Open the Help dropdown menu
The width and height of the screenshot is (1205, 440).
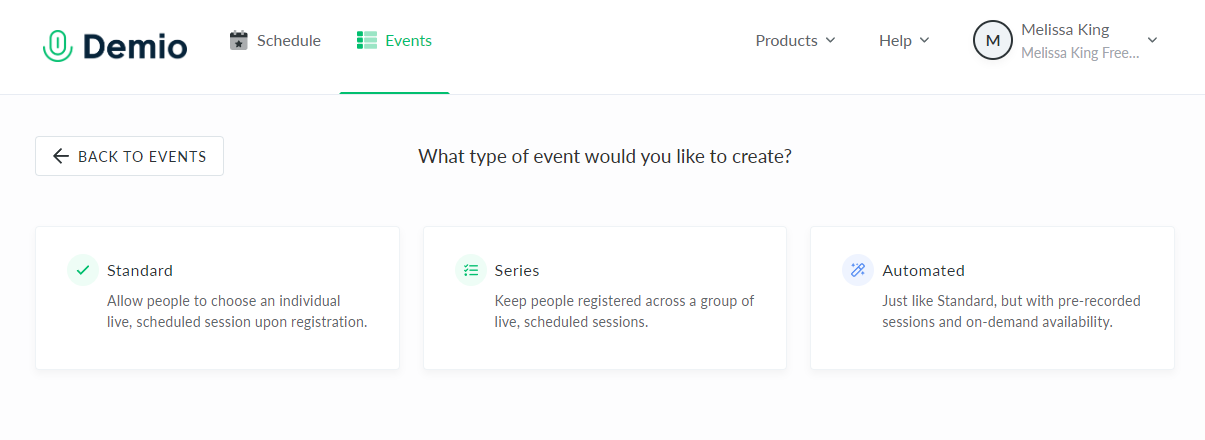point(903,41)
